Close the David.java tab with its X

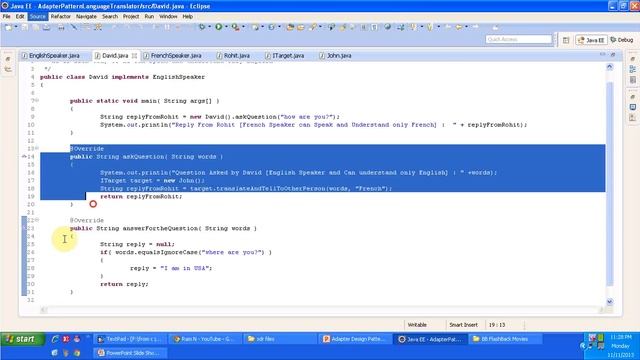tap(134, 56)
